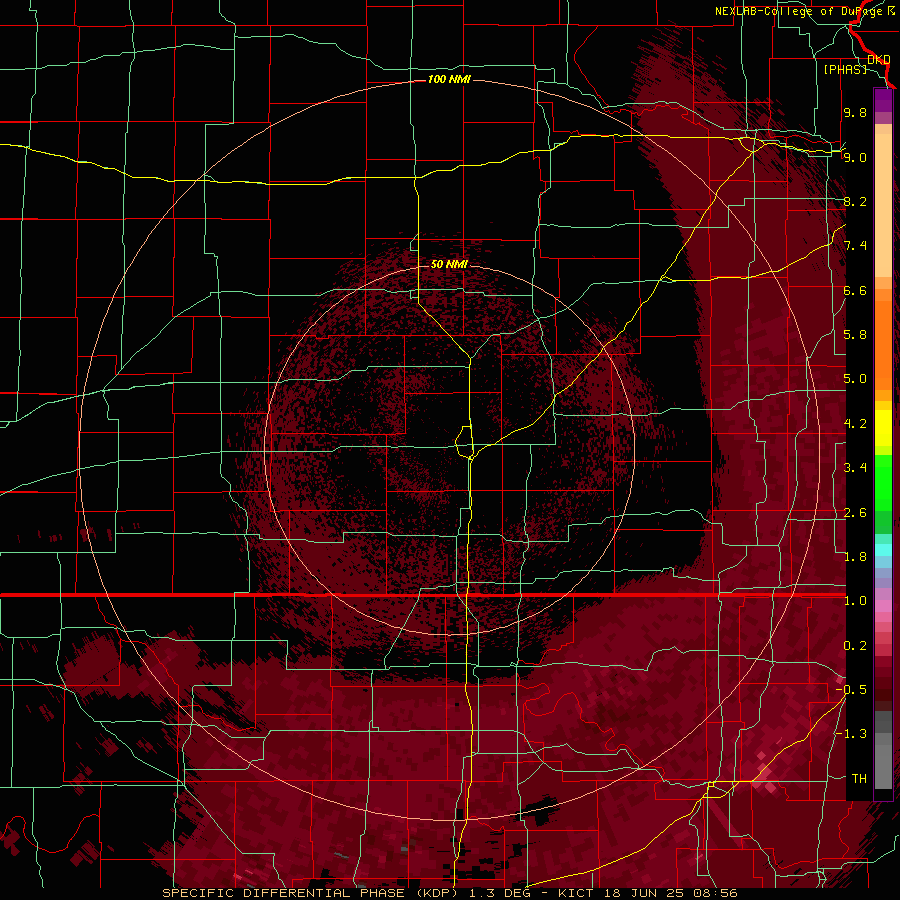Click the NEXLAB-College of DuPage credit text

(x=801, y=11)
